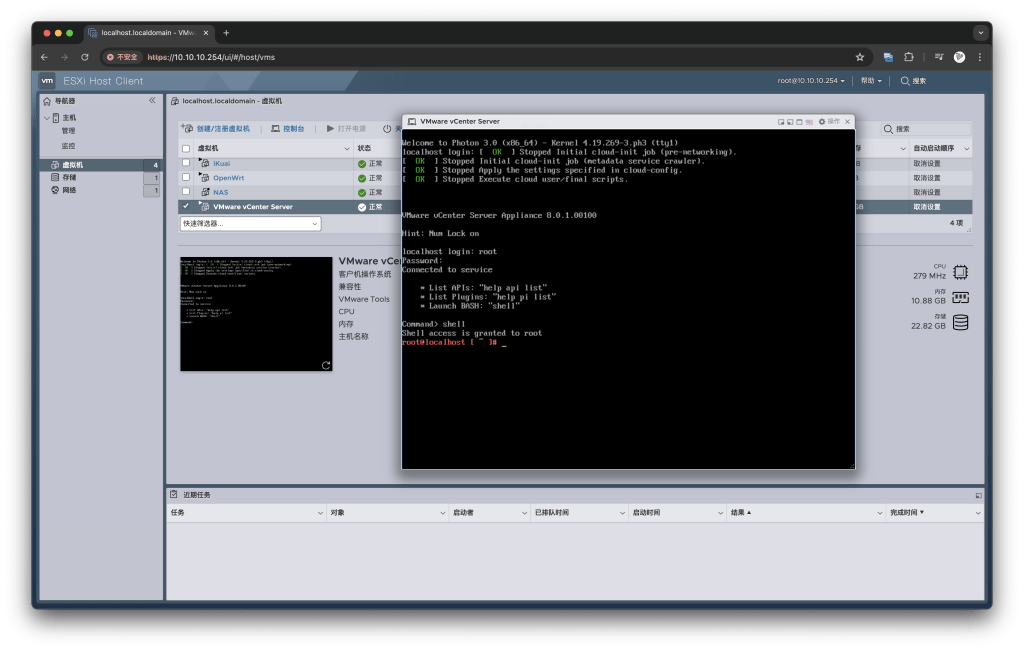
Task: Click the iKuai virtual machine icon
Action: click(x=205, y=163)
